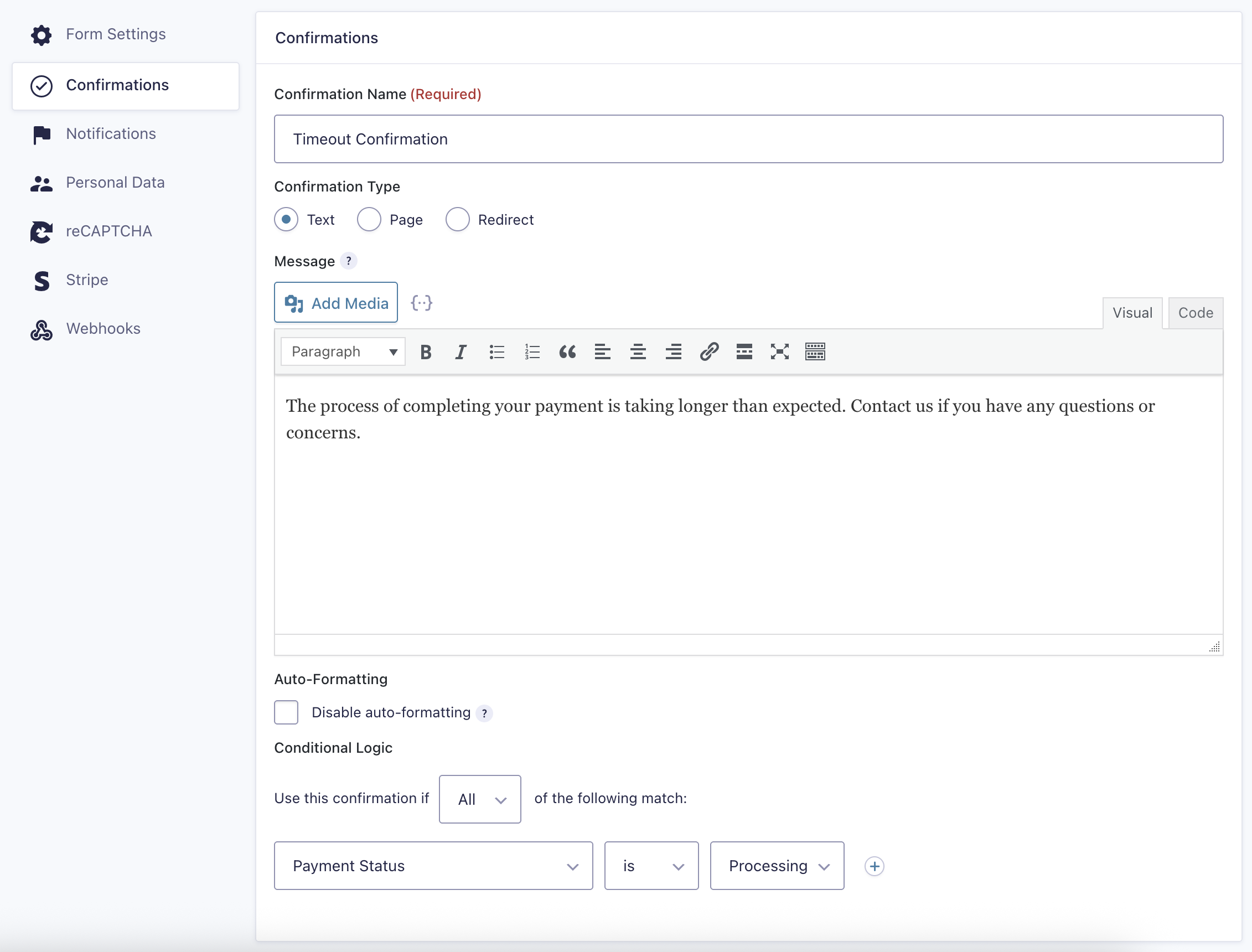Open fullscreen distraction-free editor mode
Viewport: 1252px width, 952px height.
pyautogui.click(x=779, y=352)
